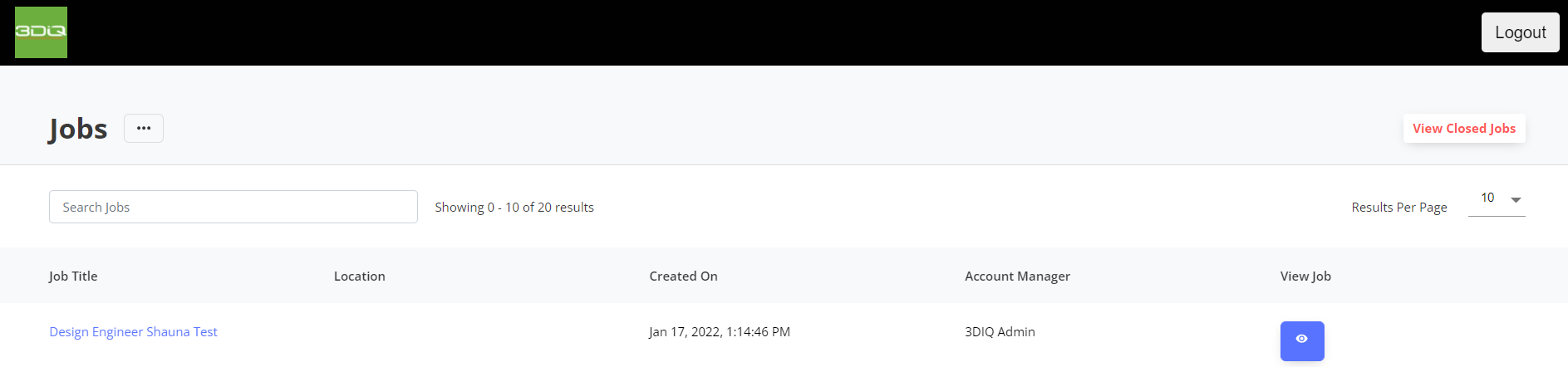Focus the Search Jobs field
The width and height of the screenshot is (1568, 367).
(233, 207)
